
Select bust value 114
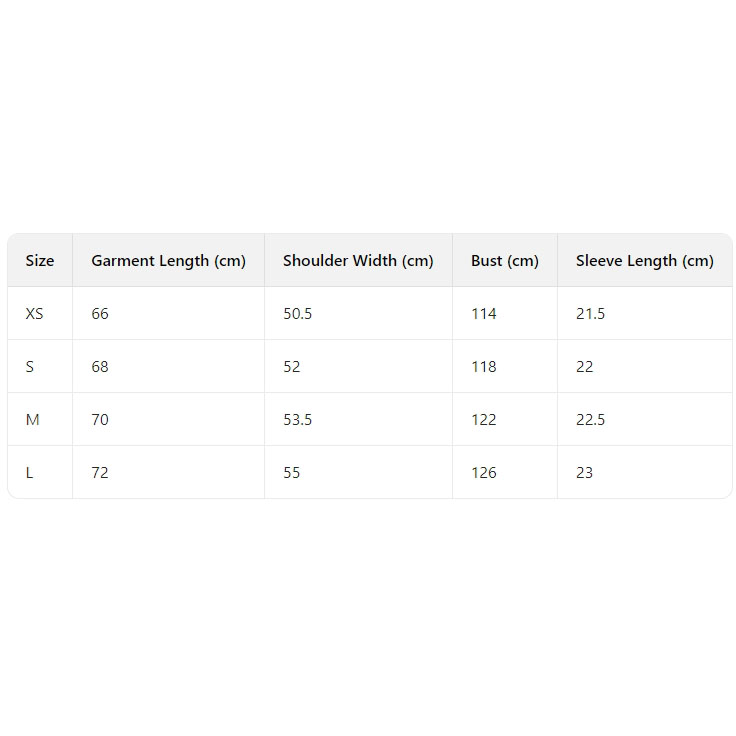click(x=484, y=314)
